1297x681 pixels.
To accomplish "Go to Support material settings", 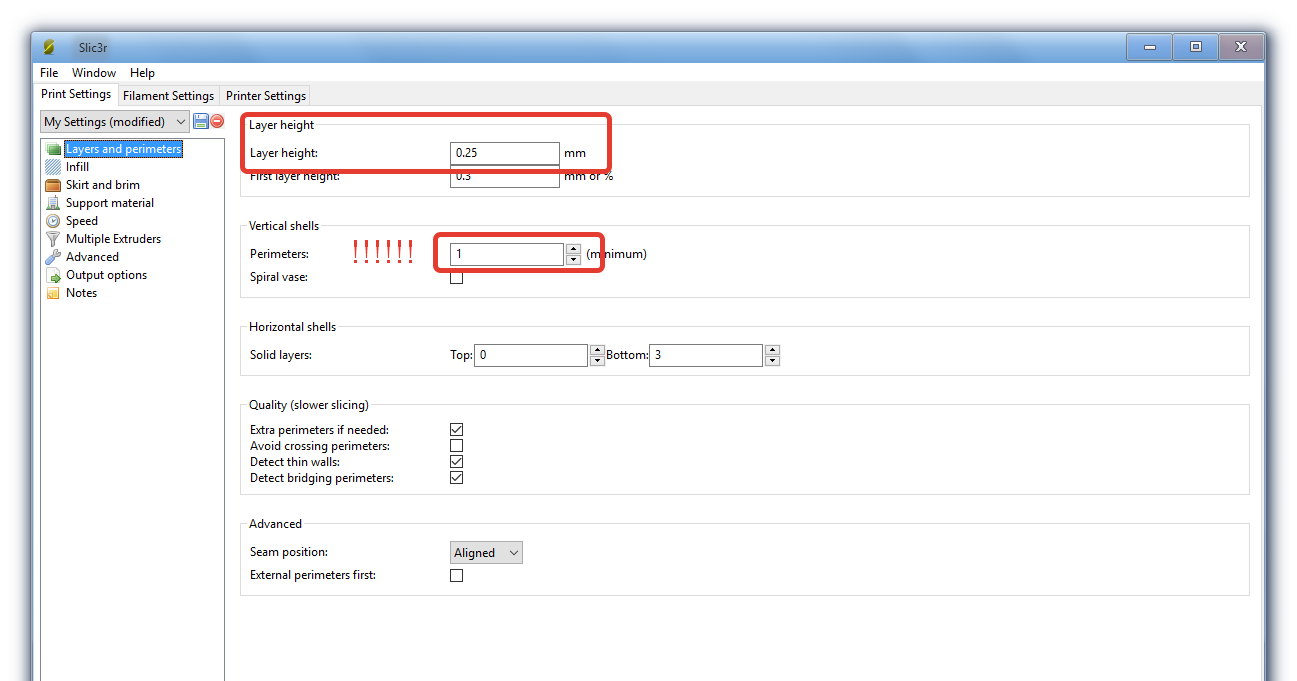I will click(x=110, y=203).
